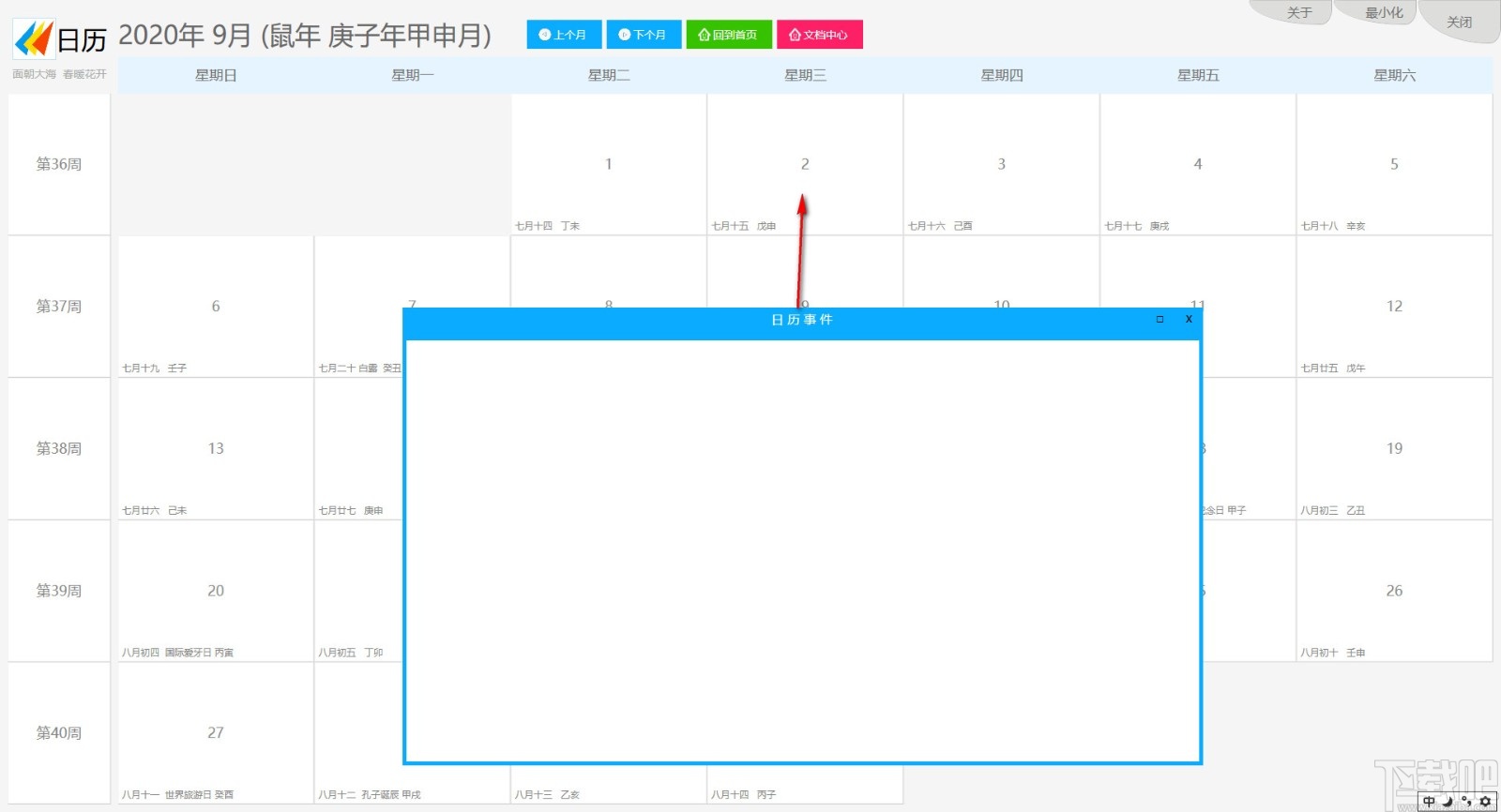Click the 第38周 week label
The width and height of the screenshot is (1501, 812).
point(59,448)
